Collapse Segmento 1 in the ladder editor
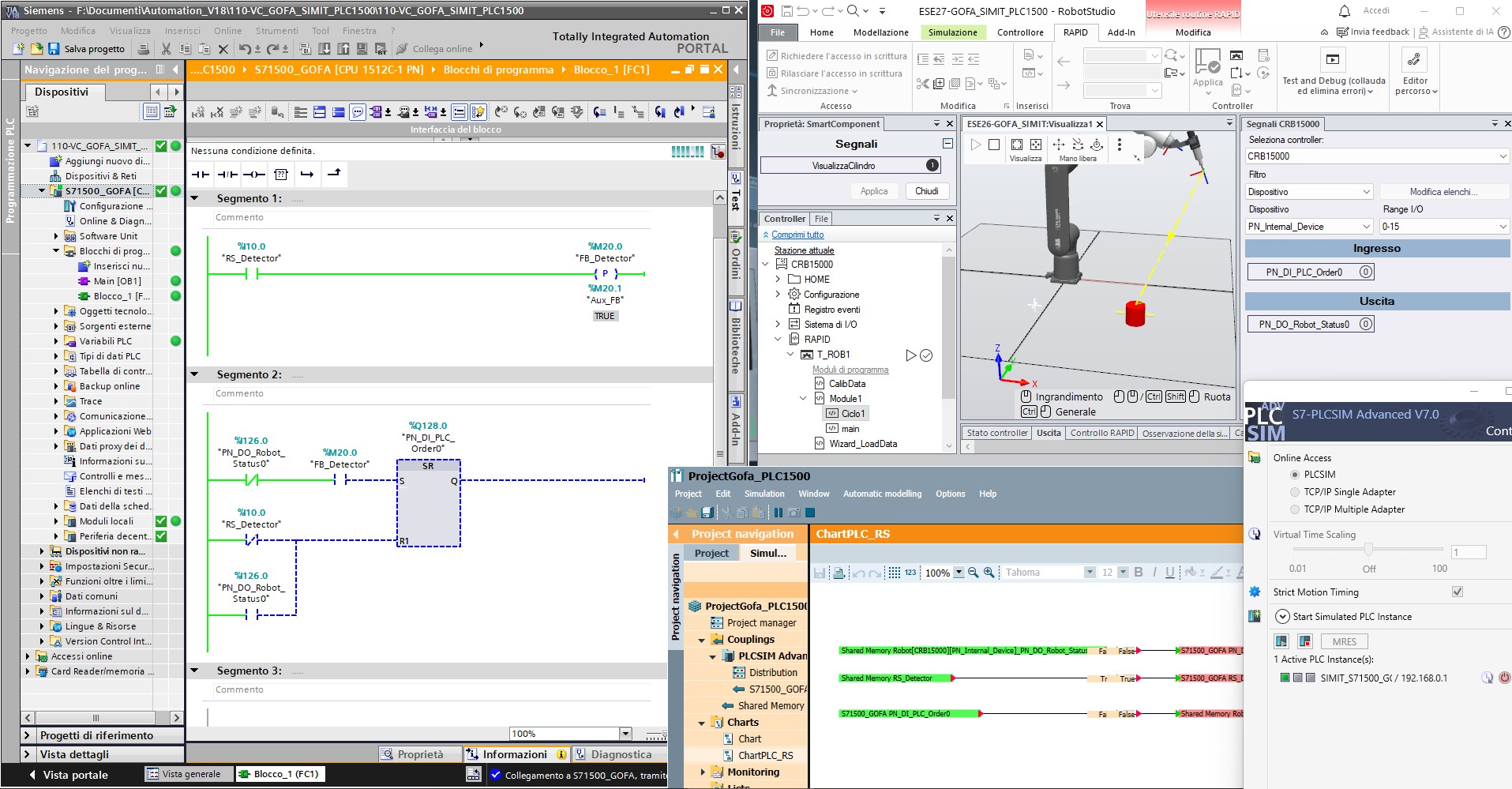Viewport: 1512px width, 789px height. [x=195, y=198]
